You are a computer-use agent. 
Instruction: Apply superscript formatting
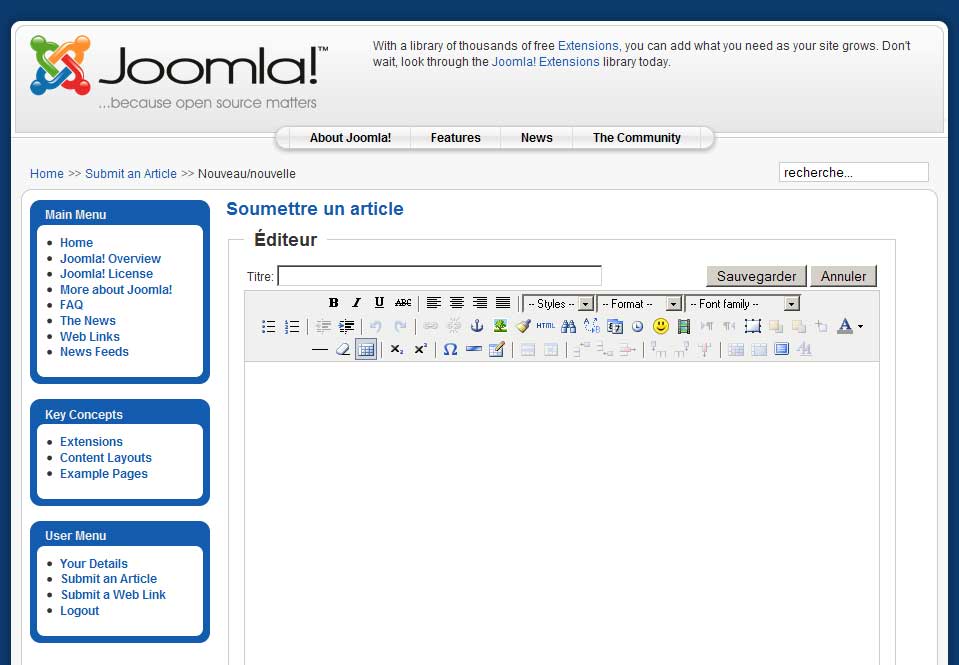421,349
